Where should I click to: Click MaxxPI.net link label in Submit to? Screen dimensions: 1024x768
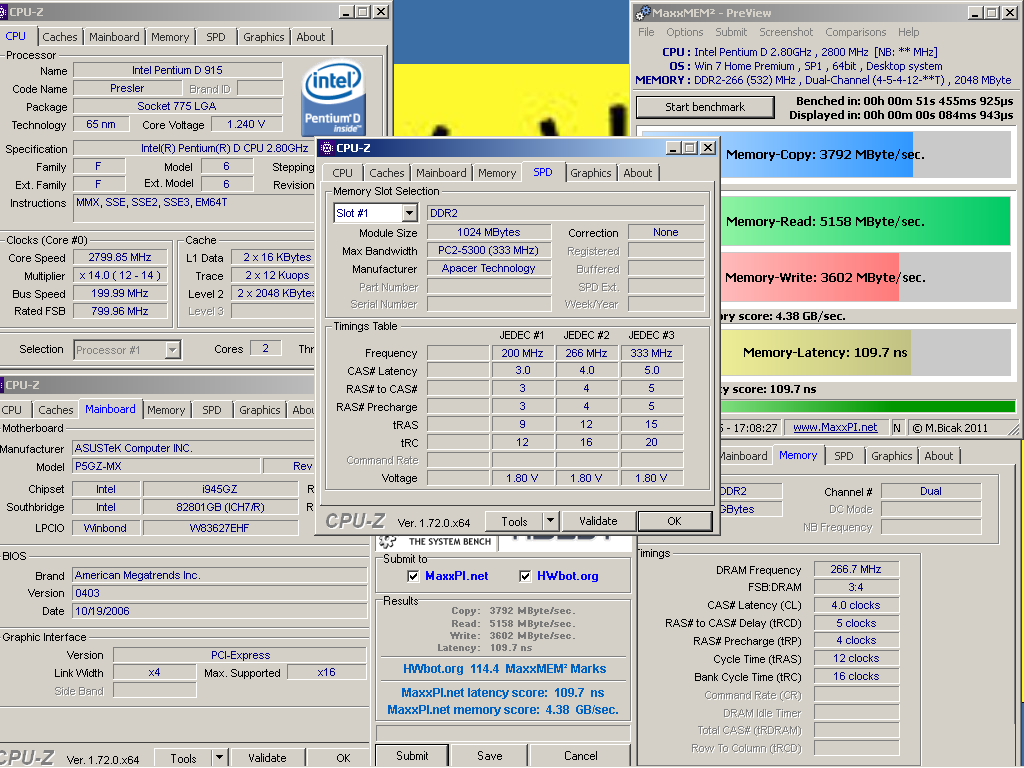pyautogui.click(x=456, y=576)
